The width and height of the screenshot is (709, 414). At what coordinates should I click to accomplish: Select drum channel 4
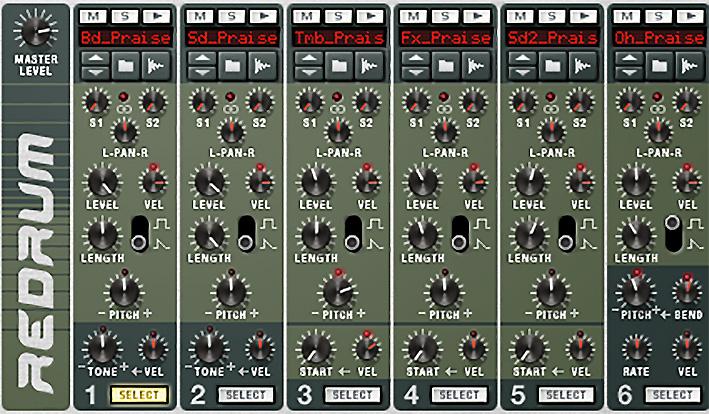459,395
